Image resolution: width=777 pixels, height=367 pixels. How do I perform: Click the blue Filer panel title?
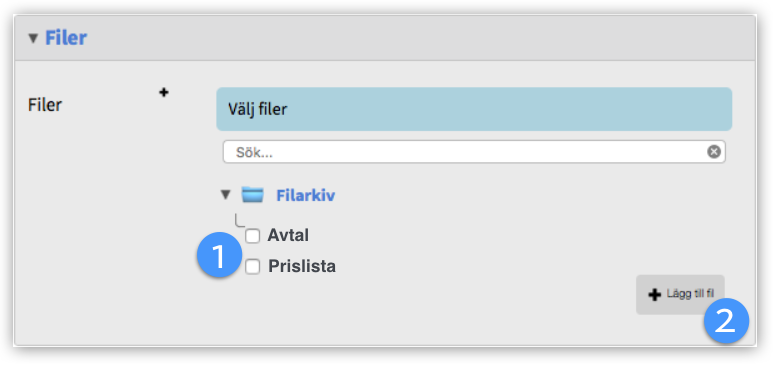pos(66,38)
